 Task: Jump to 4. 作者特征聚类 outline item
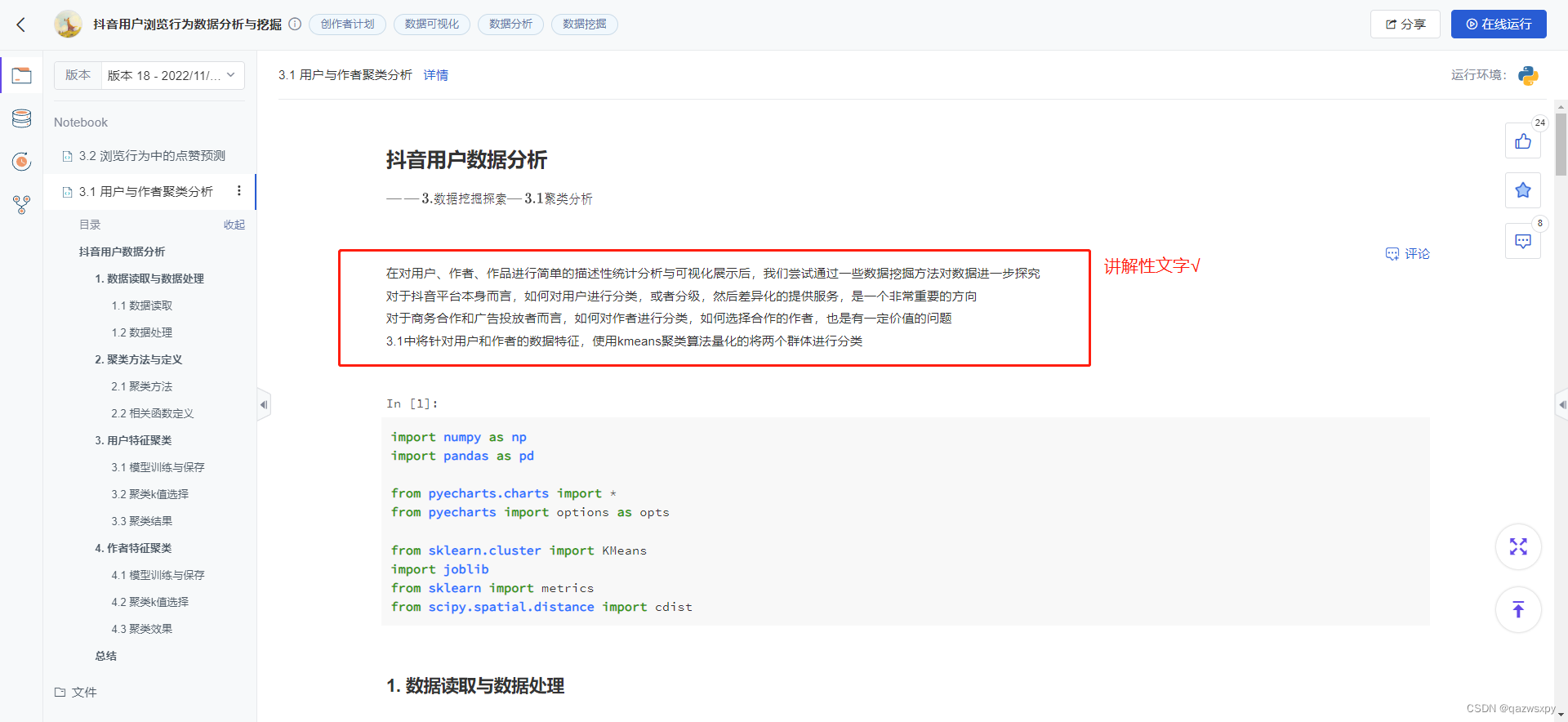tap(133, 548)
